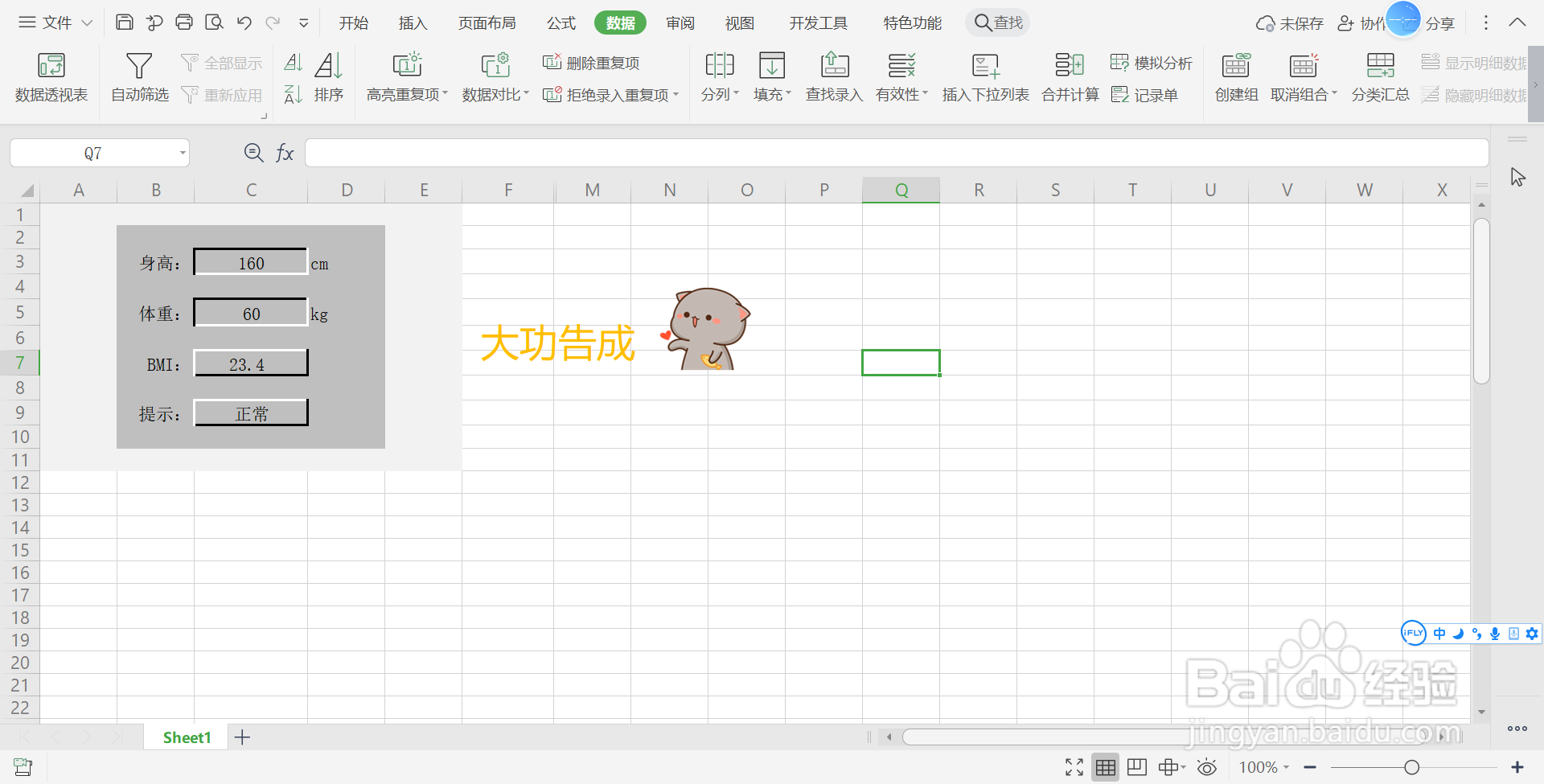
Task: Expand the 拒绝录入重复项 dropdown
Action: click(x=676, y=95)
